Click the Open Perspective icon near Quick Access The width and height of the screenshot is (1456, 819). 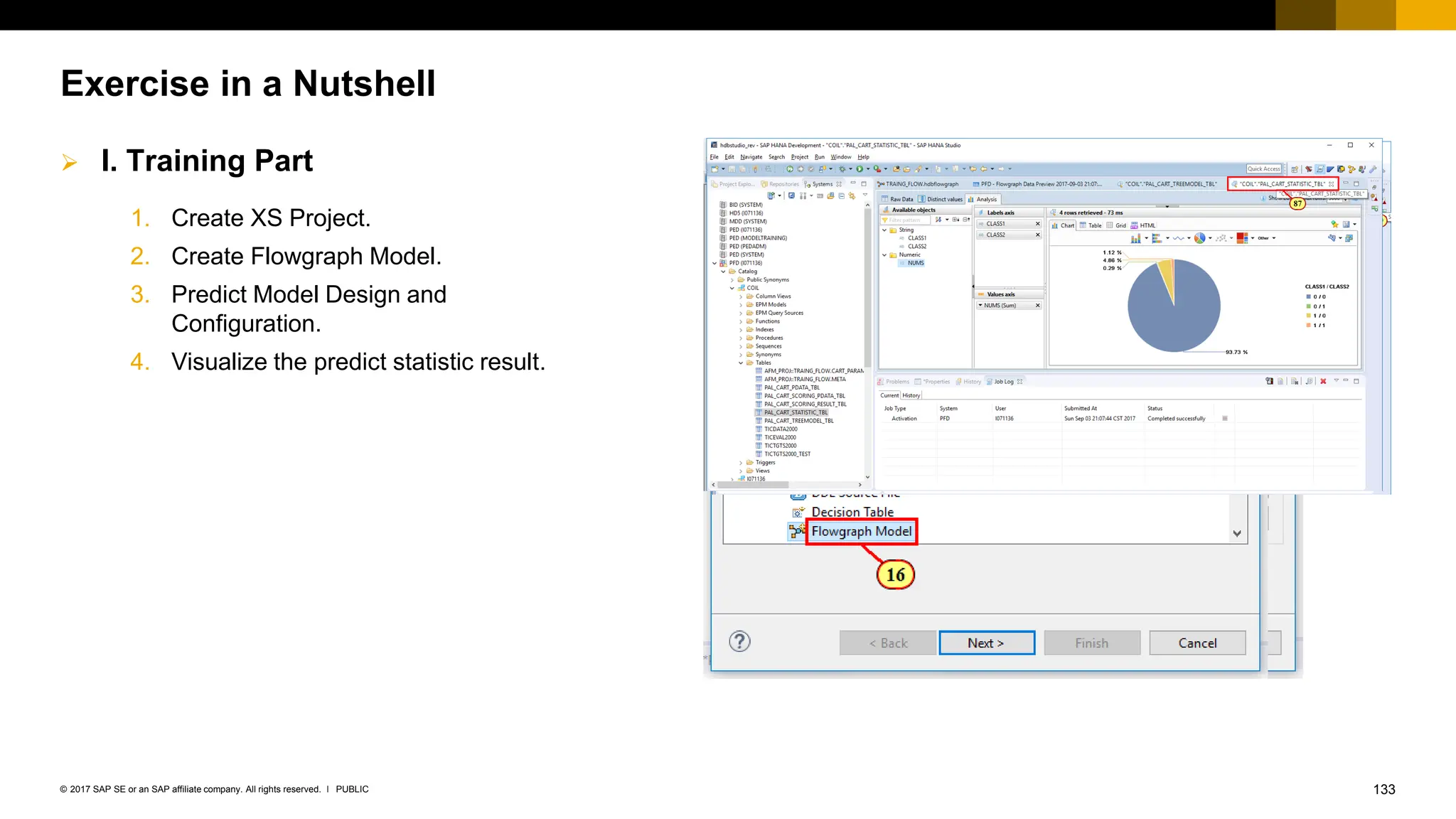point(1295,169)
